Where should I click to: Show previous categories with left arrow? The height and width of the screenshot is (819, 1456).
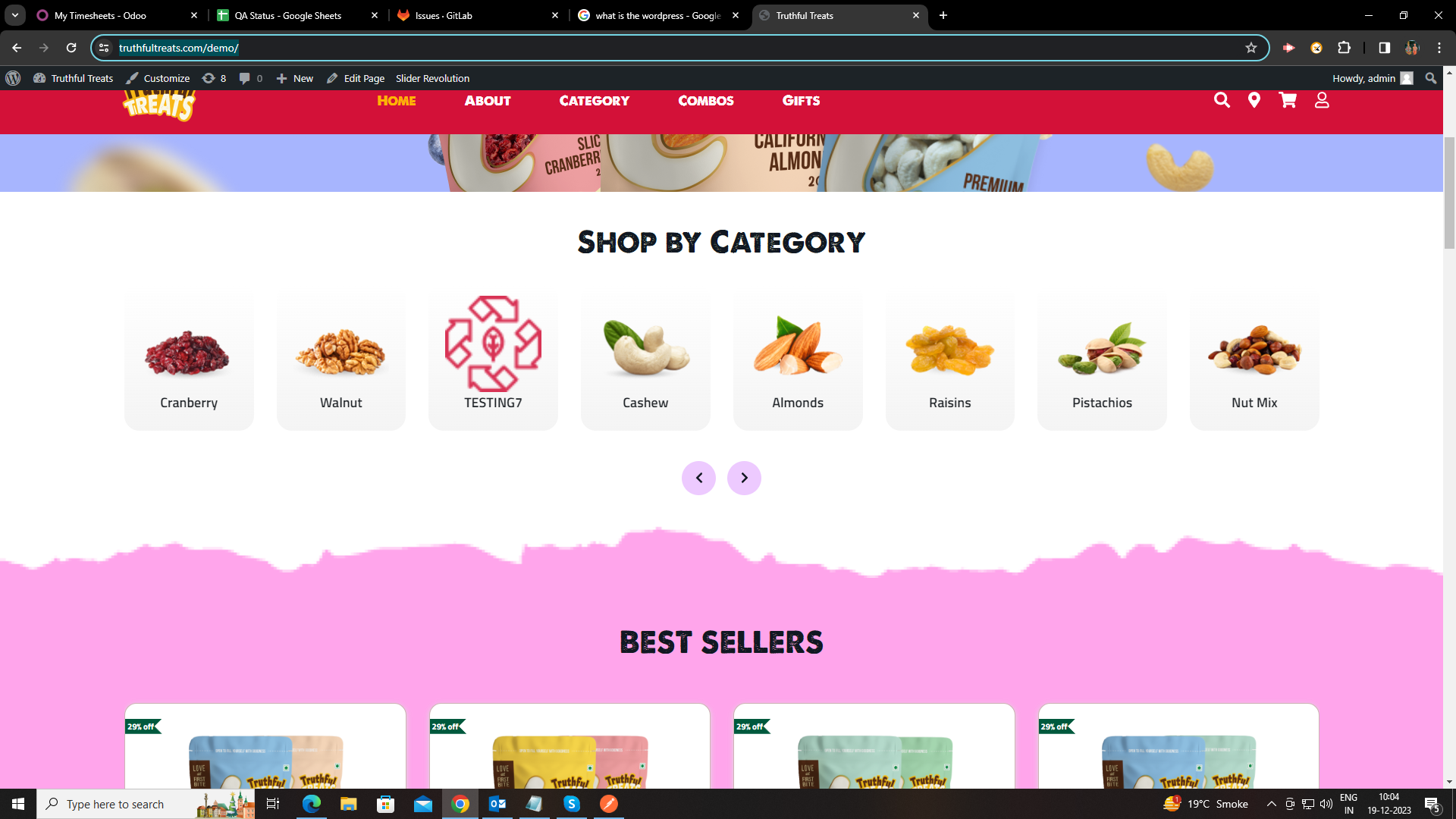coord(698,478)
